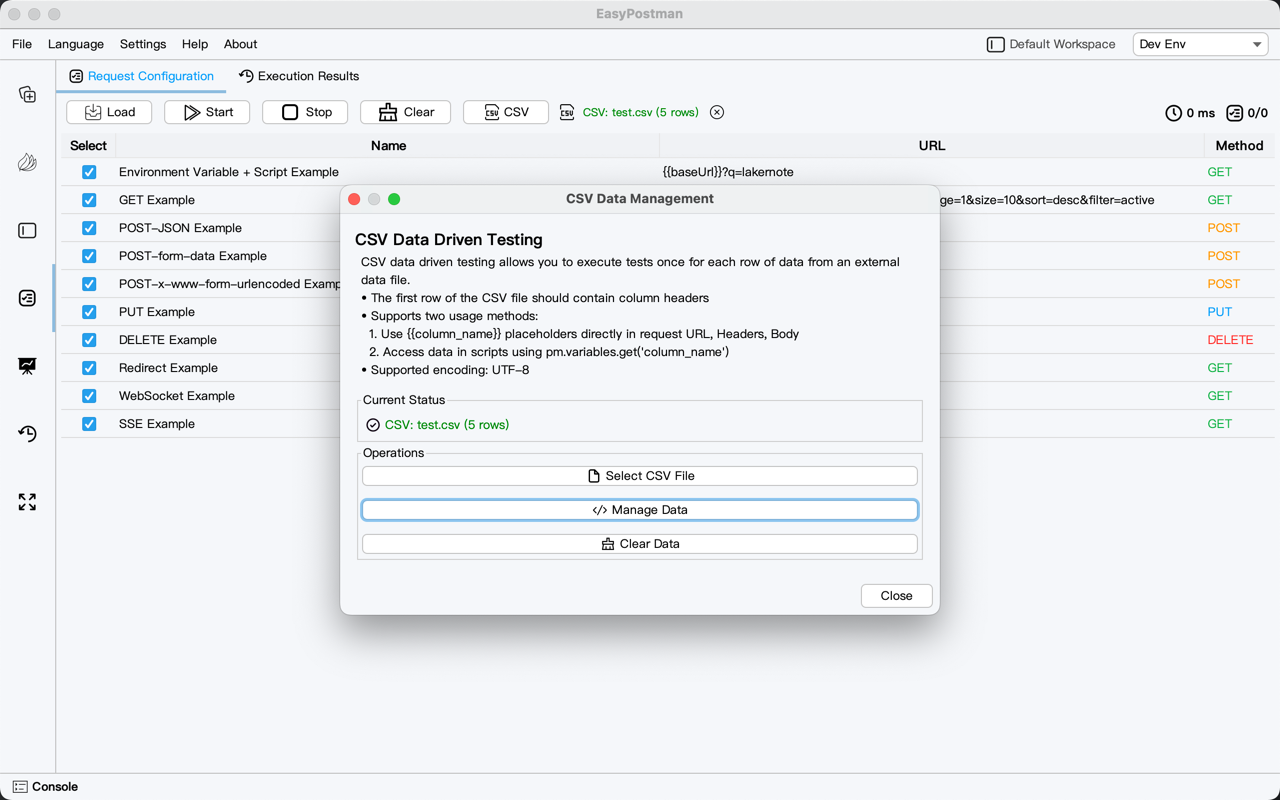
Task: Click the Load toolbar button
Action: (109, 112)
